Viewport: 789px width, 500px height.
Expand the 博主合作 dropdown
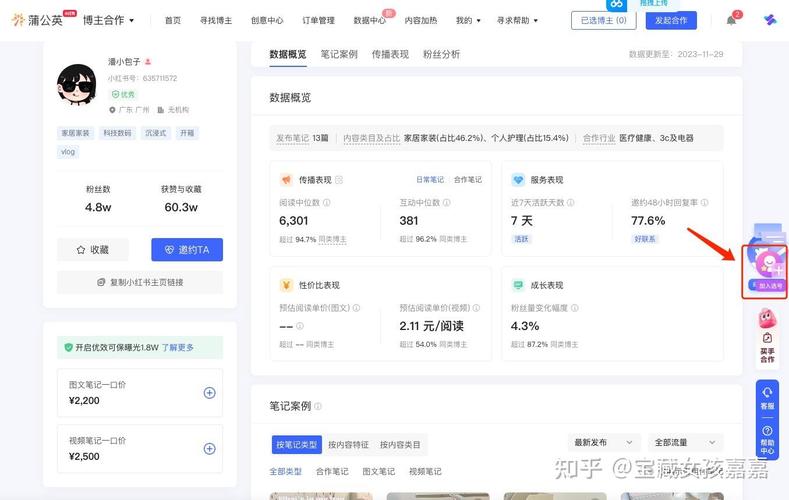108,20
